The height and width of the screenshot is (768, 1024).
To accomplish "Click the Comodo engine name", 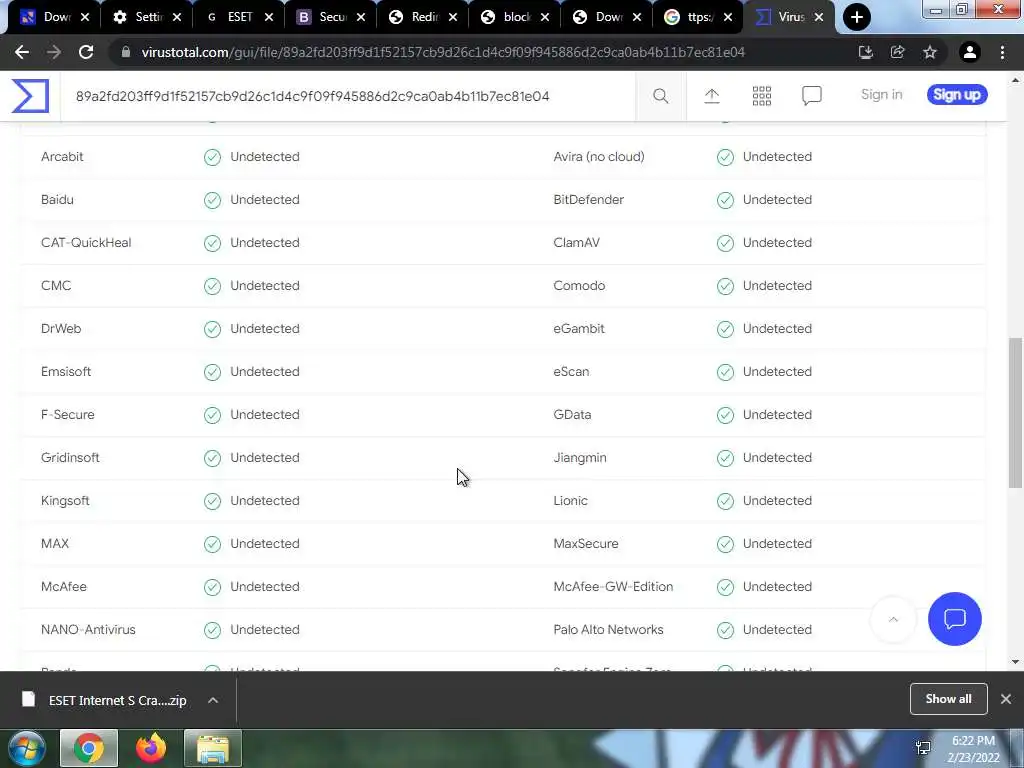I will (x=579, y=286).
